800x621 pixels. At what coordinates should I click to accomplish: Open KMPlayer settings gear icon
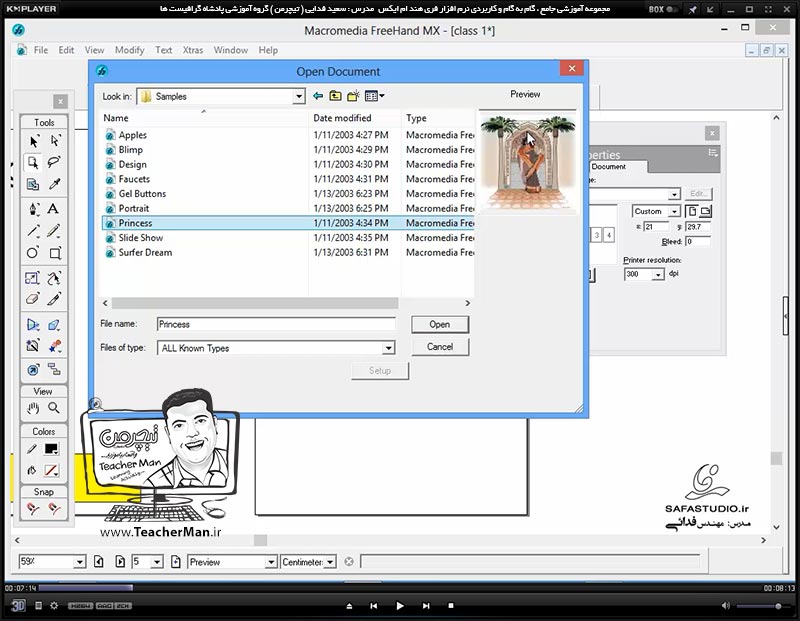click(x=54, y=606)
